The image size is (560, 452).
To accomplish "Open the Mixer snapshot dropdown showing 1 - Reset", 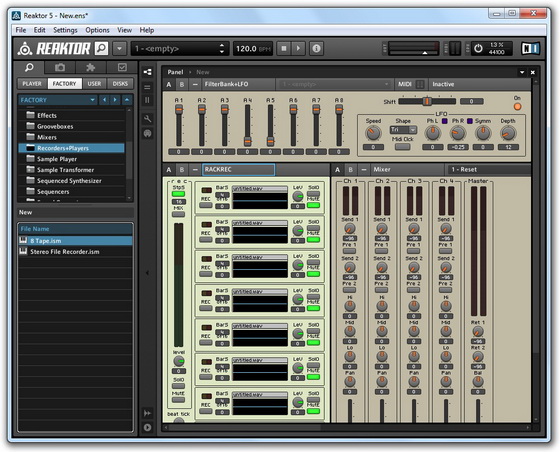I will pyautogui.click(x=488, y=170).
